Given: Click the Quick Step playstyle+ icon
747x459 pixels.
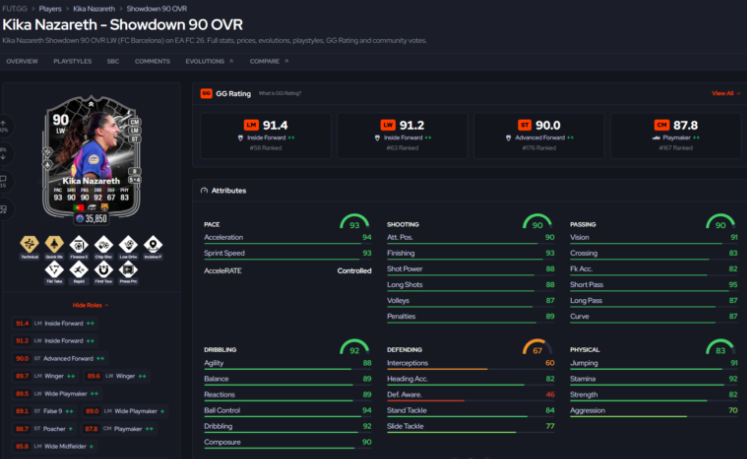Looking at the screenshot, I should click(x=54, y=245).
